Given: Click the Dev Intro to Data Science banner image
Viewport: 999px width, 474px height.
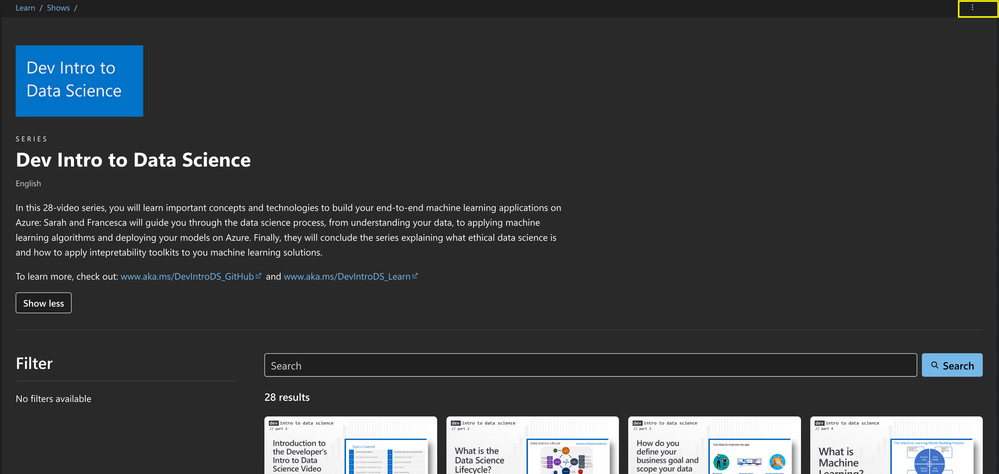Looking at the screenshot, I should (79, 81).
